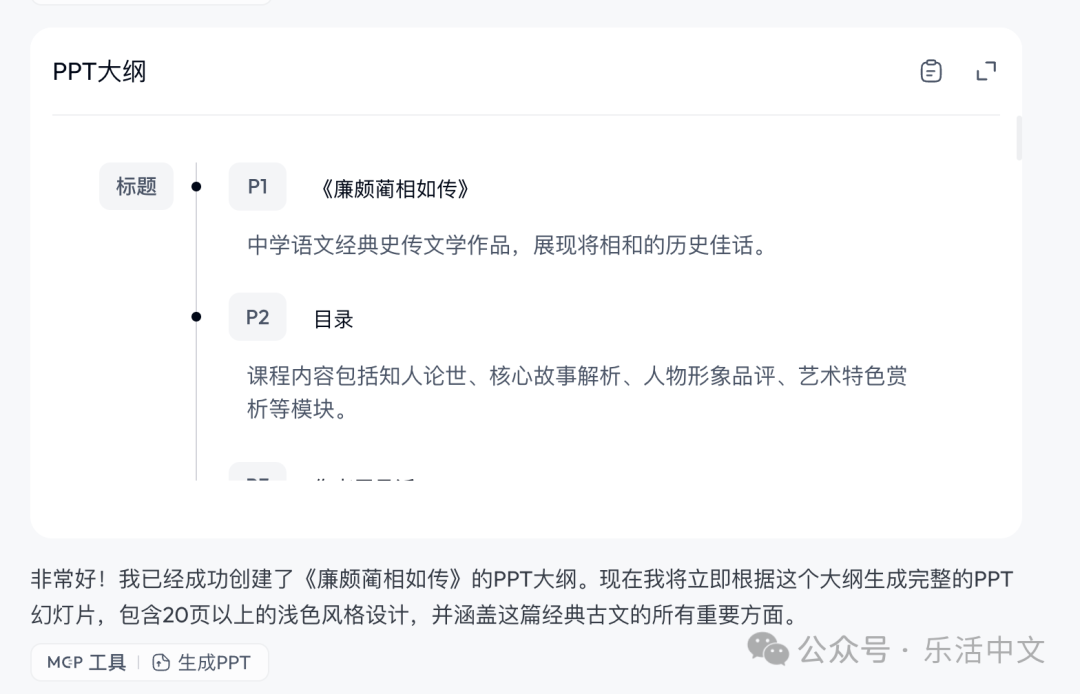Click the reply paragraph starting with 非常好

tap(520, 597)
